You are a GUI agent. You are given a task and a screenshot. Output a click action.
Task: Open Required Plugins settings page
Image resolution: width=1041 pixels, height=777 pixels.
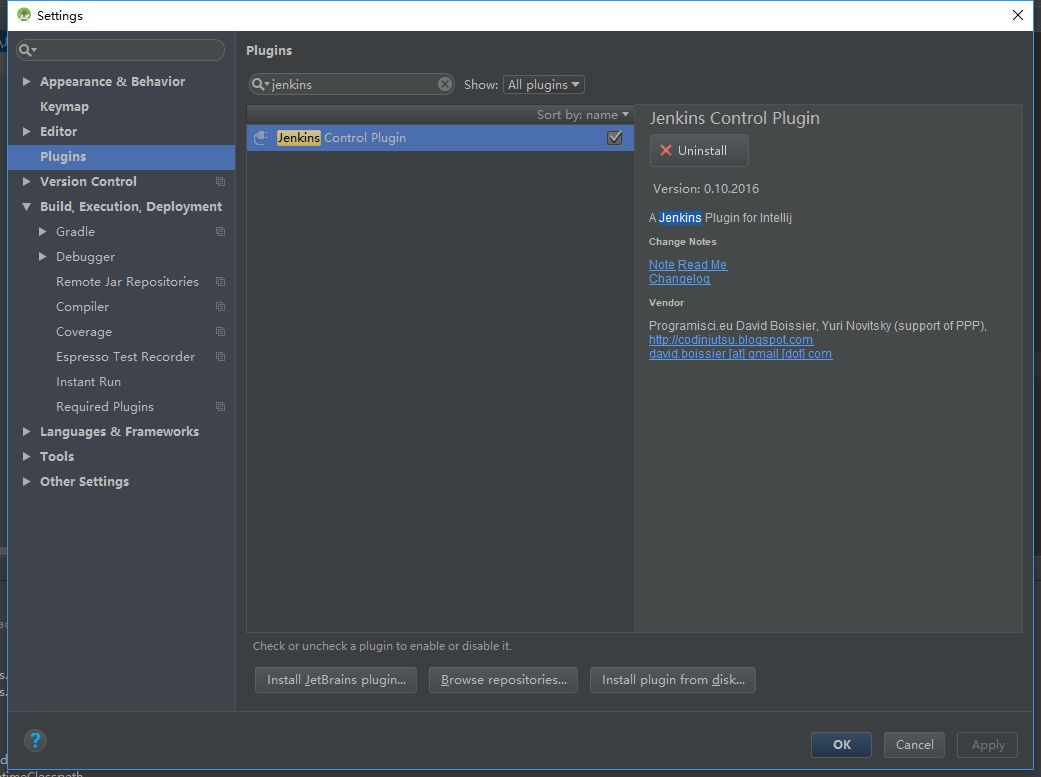click(x=105, y=406)
